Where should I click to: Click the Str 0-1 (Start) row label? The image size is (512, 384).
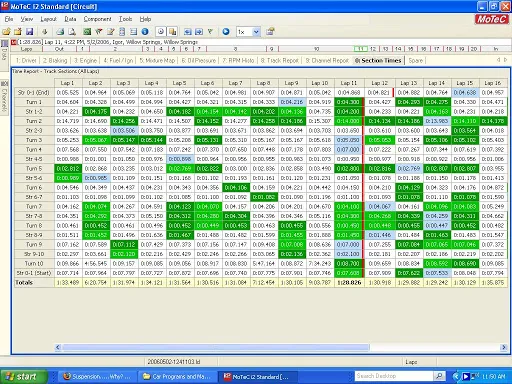click(34, 273)
